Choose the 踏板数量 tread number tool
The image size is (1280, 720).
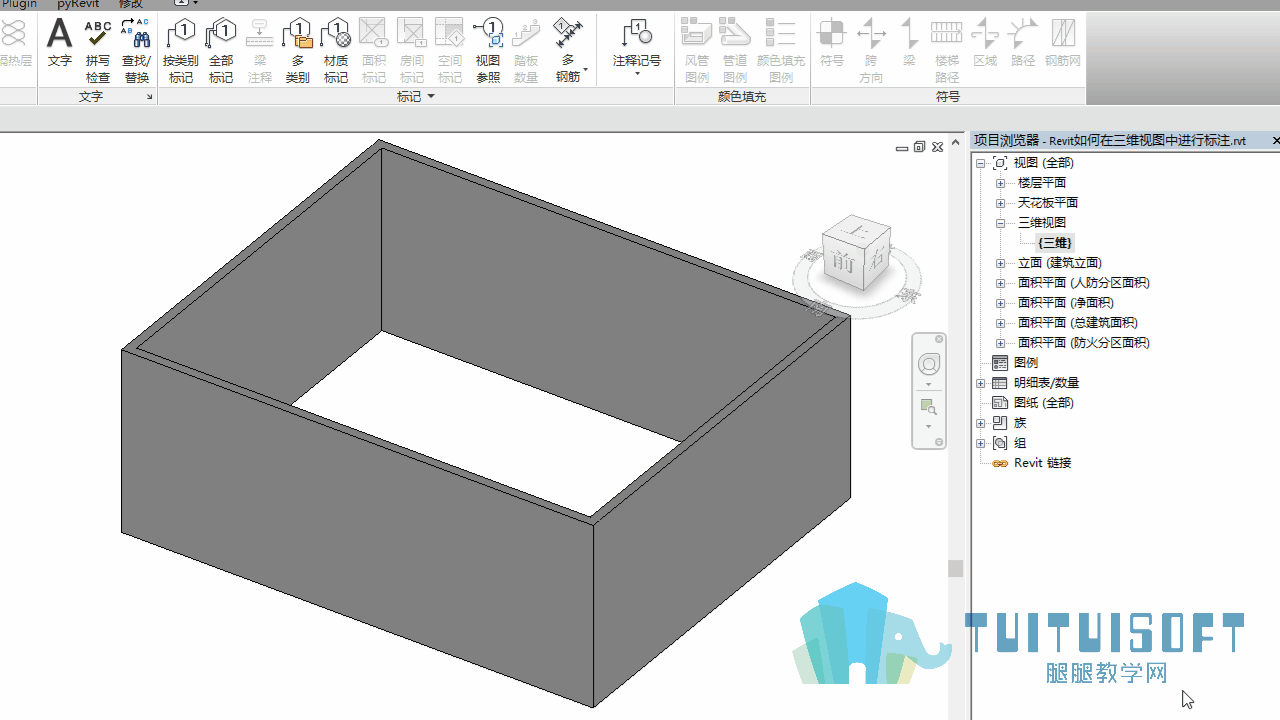[x=526, y=51]
